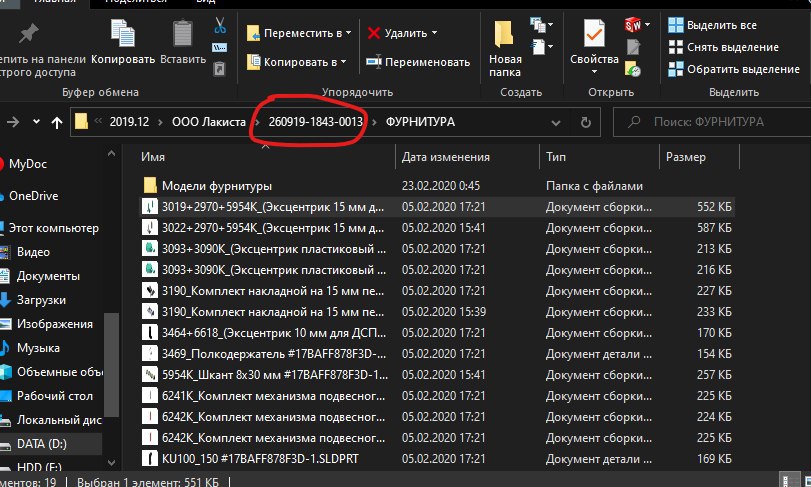Open Изображения in the navigation pane
Image resolution: width=811 pixels, height=487 pixels.
55,324
